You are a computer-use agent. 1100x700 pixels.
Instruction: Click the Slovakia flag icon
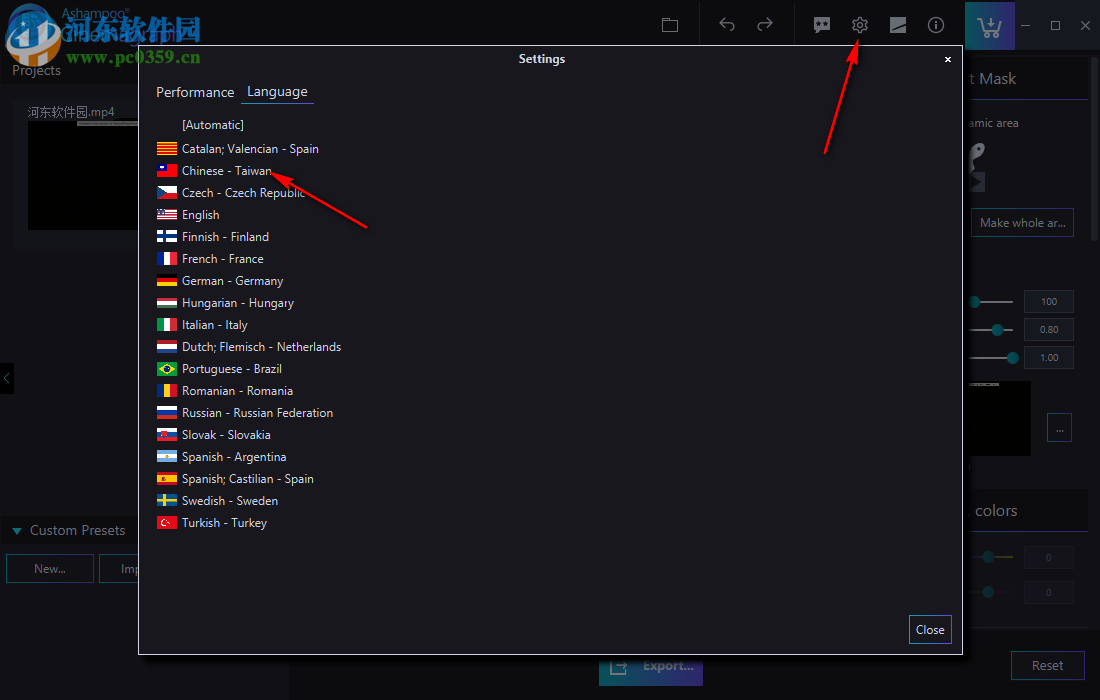[x=166, y=435]
